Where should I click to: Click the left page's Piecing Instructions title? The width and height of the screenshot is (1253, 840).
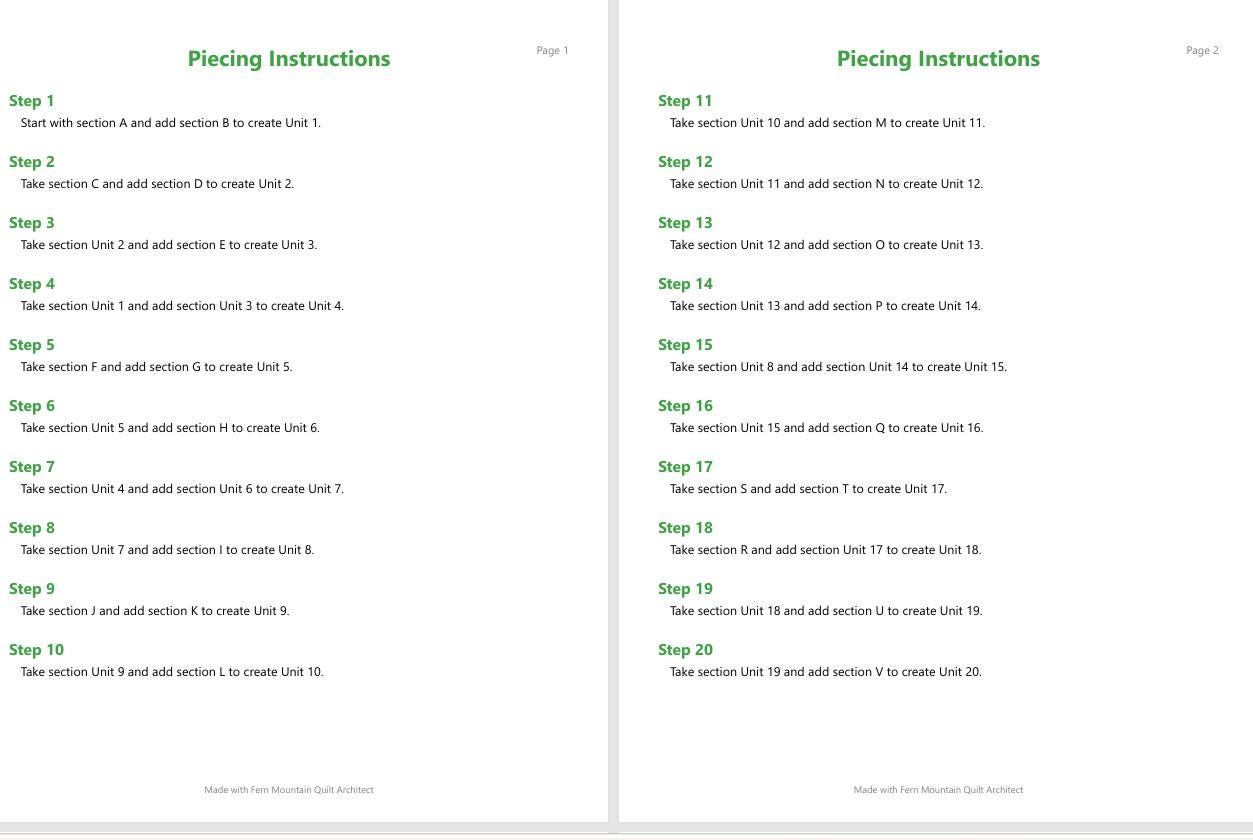(x=289, y=58)
